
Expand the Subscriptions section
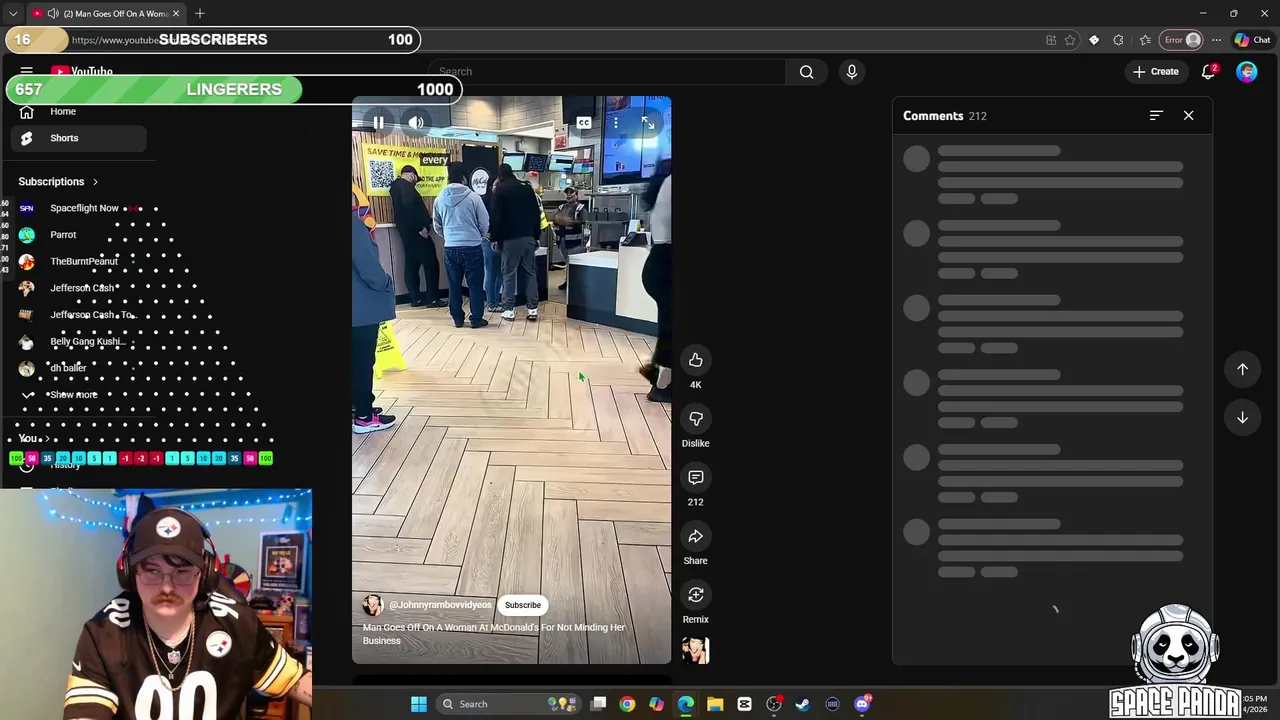pyautogui.click(x=58, y=182)
